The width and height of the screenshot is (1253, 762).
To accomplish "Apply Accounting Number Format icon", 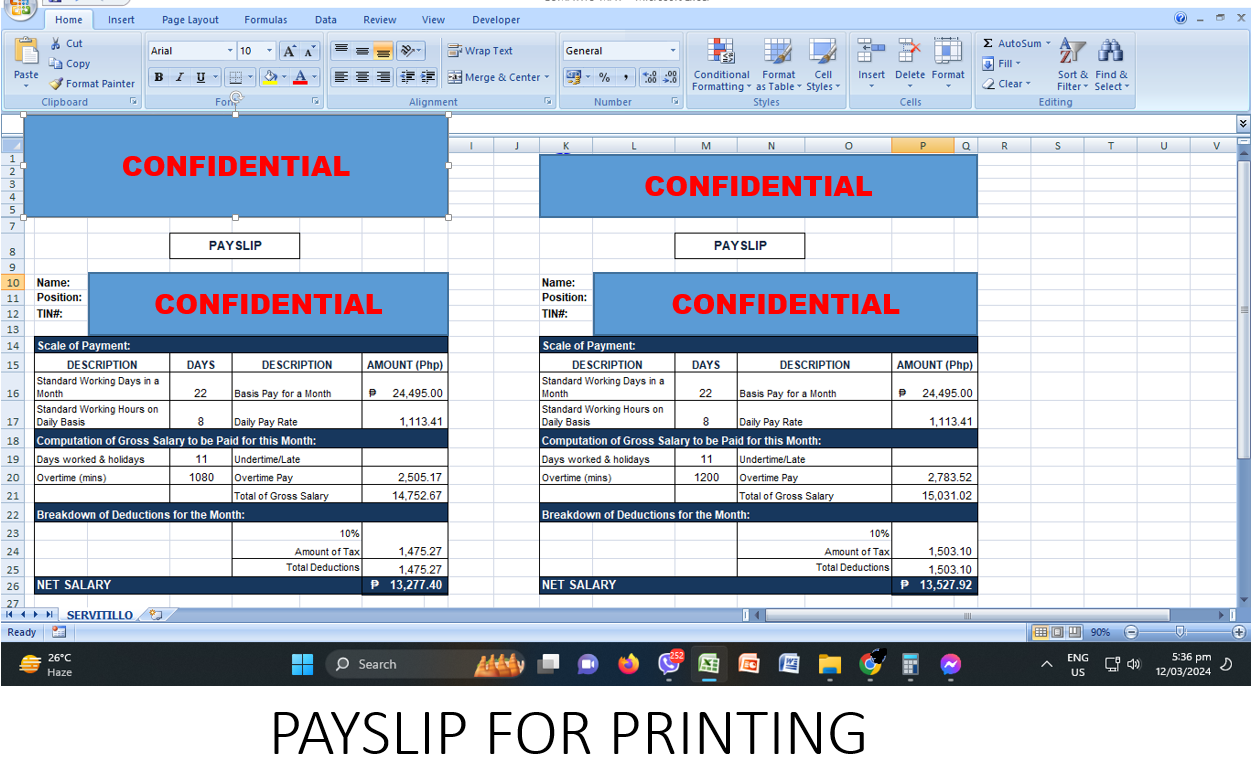I will [573, 77].
